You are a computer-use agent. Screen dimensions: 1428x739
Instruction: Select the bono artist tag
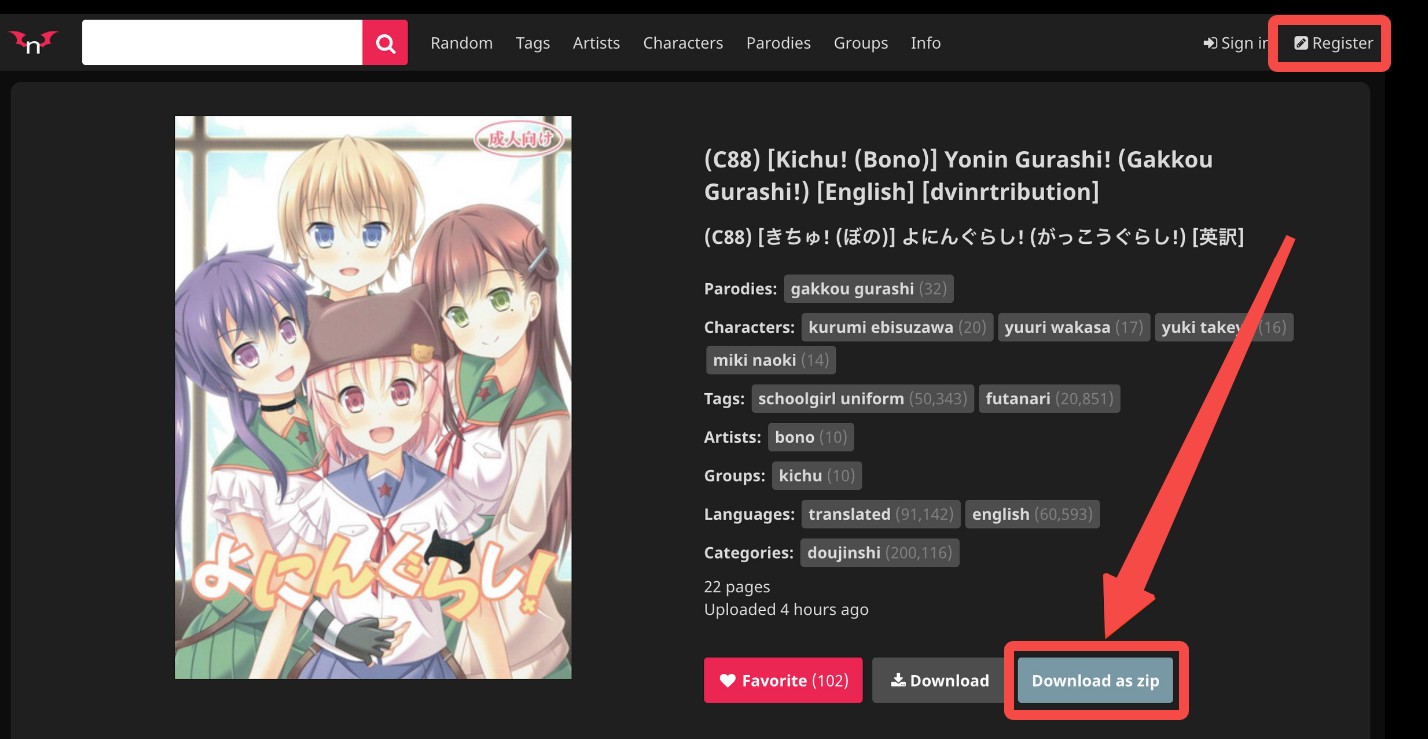point(811,437)
